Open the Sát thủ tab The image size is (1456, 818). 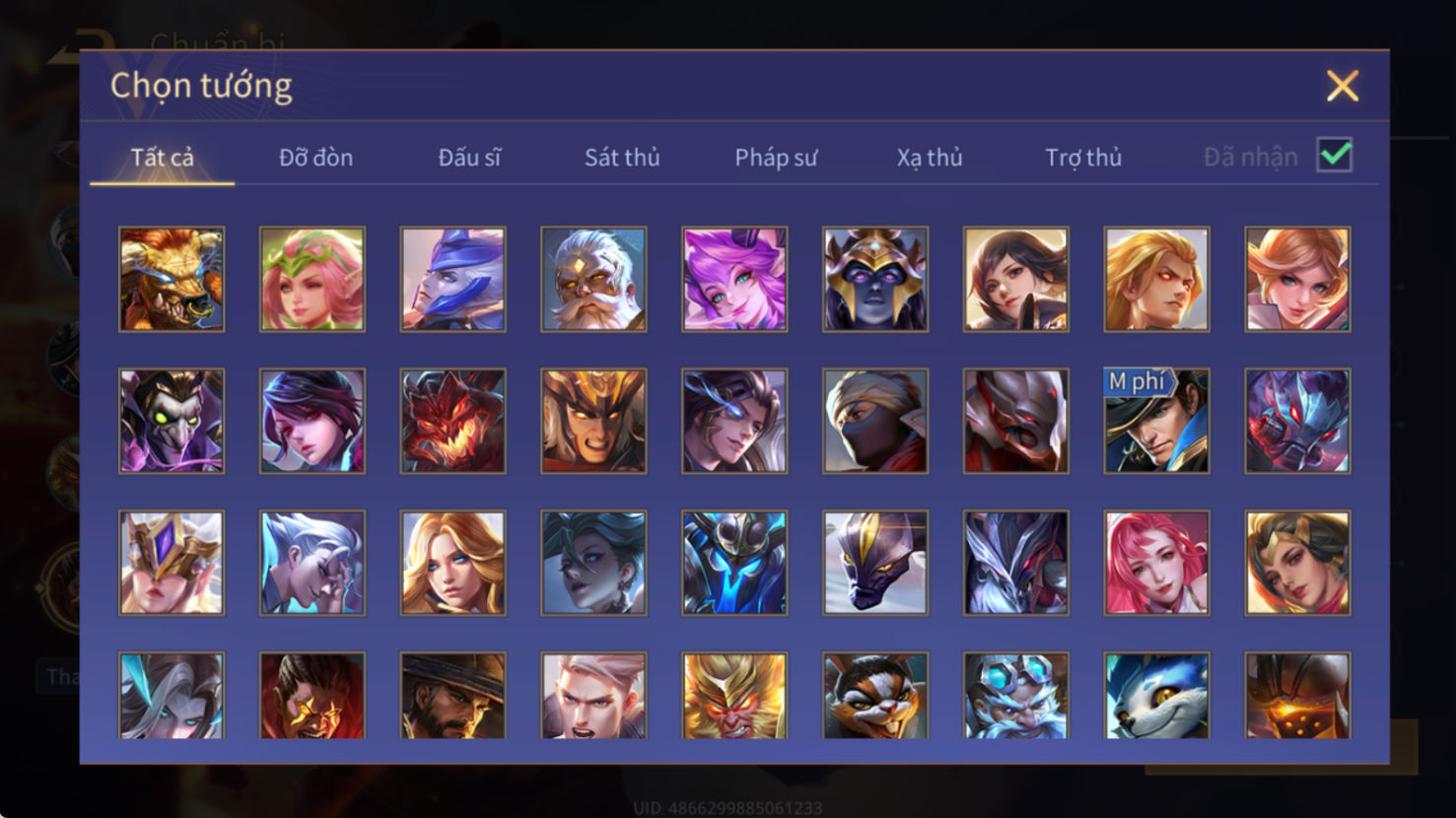[x=622, y=158]
